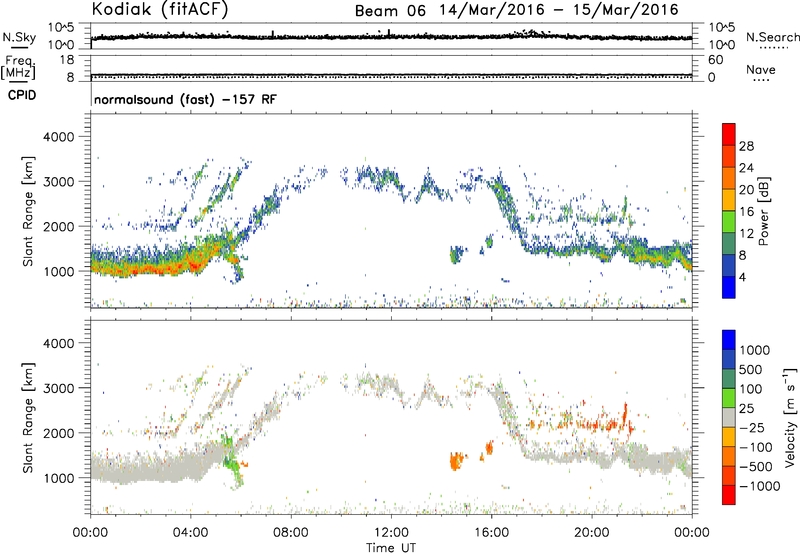Click the "N.Search" legend label
Viewport: 800px width, 554px height.
[772, 37]
